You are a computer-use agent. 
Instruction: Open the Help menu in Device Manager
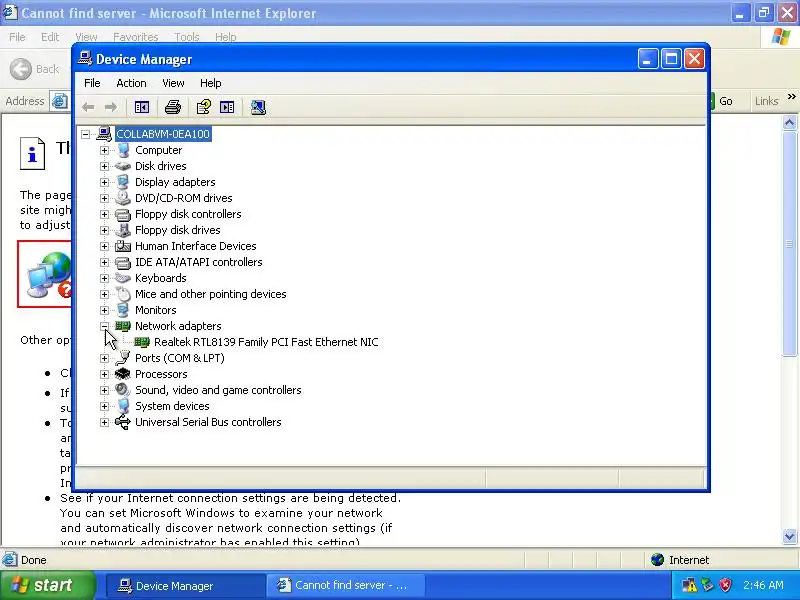(210, 83)
